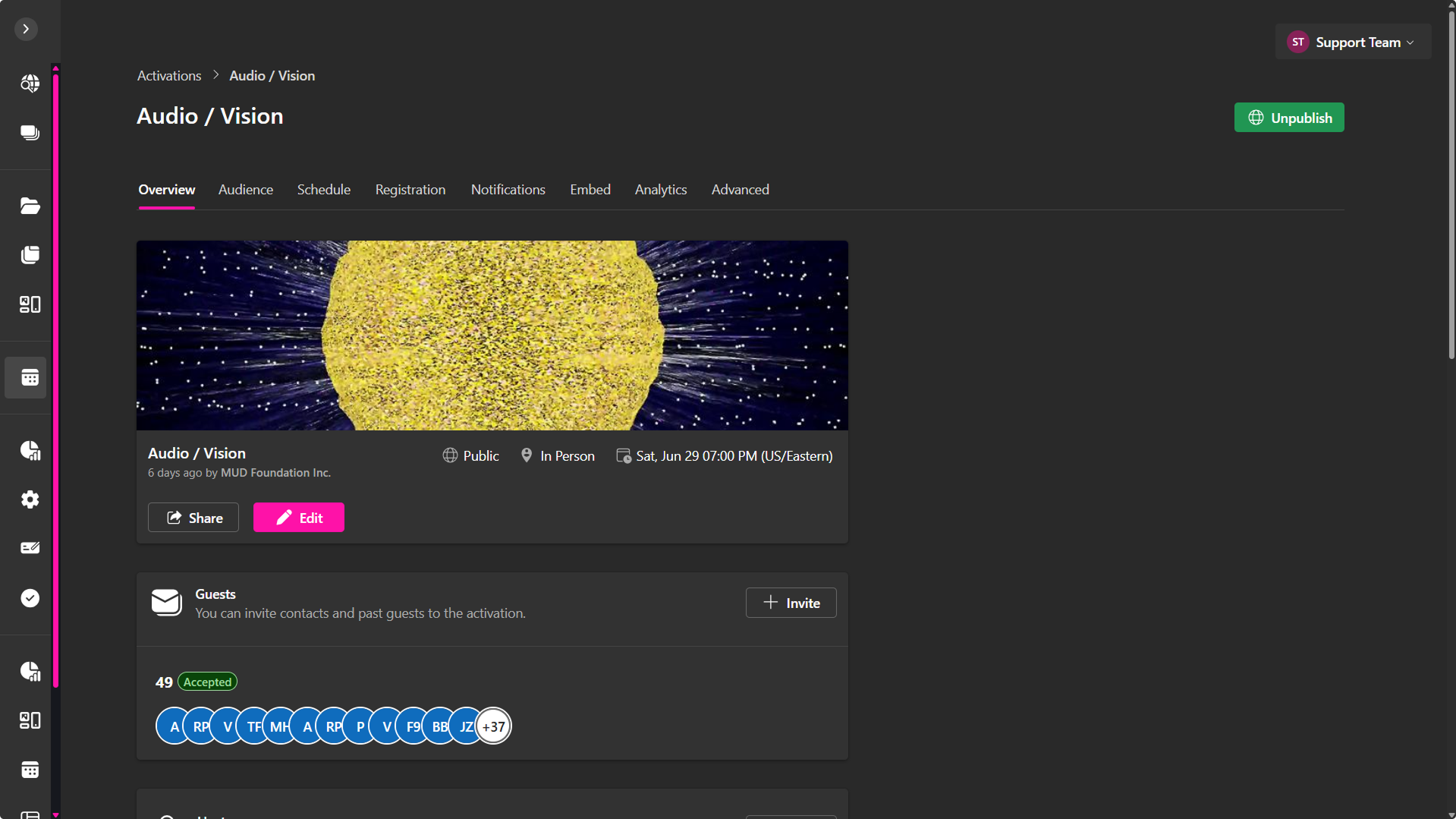The image size is (1456, 819).
Task: Click the Audio / Vision banner image
Action: pos(492,335)
